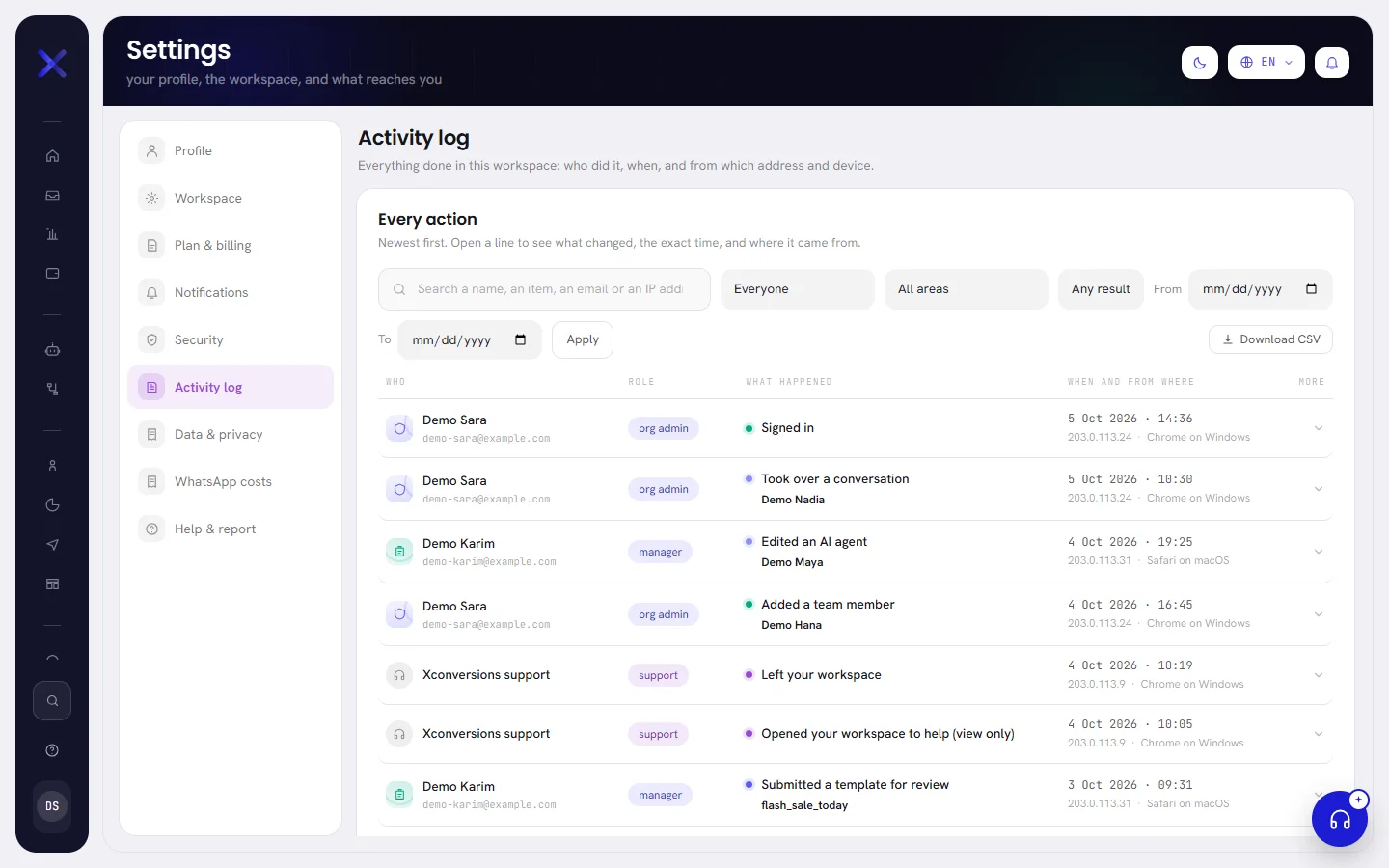Expand the Opened your workspace to help row
The image size is (1389, 868).
1319,734
